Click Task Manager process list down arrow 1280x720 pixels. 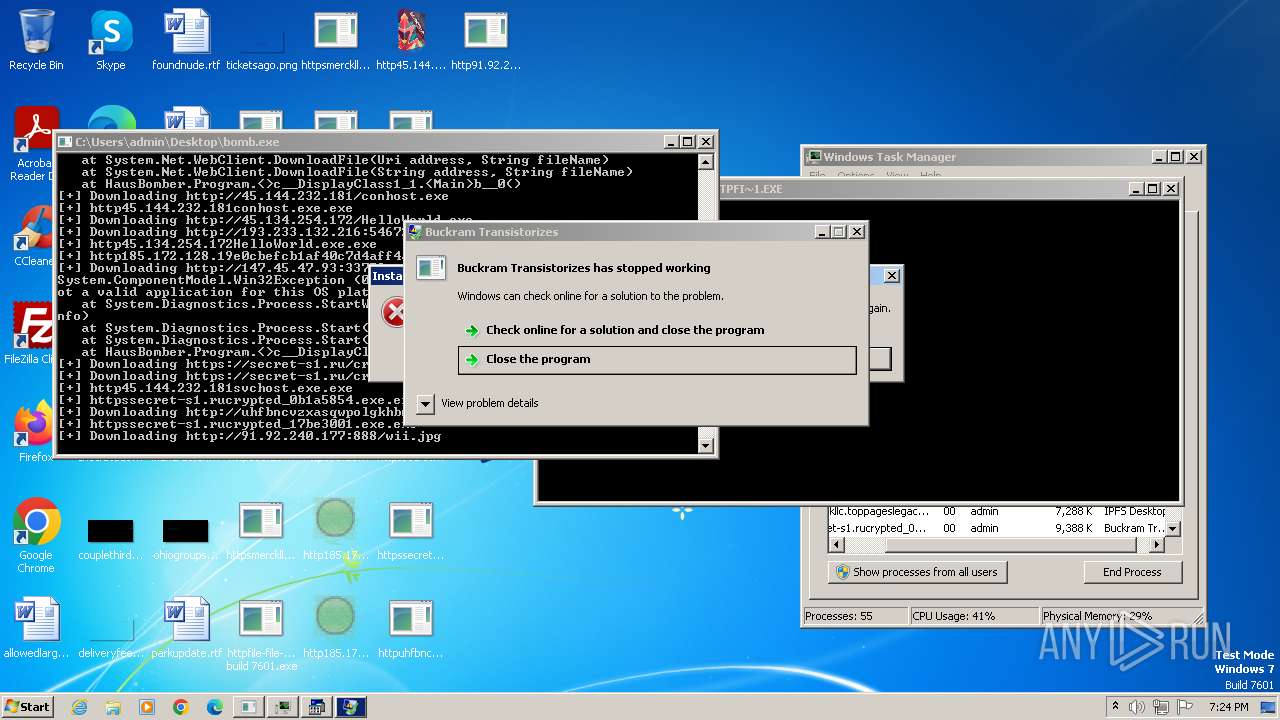1174,529
